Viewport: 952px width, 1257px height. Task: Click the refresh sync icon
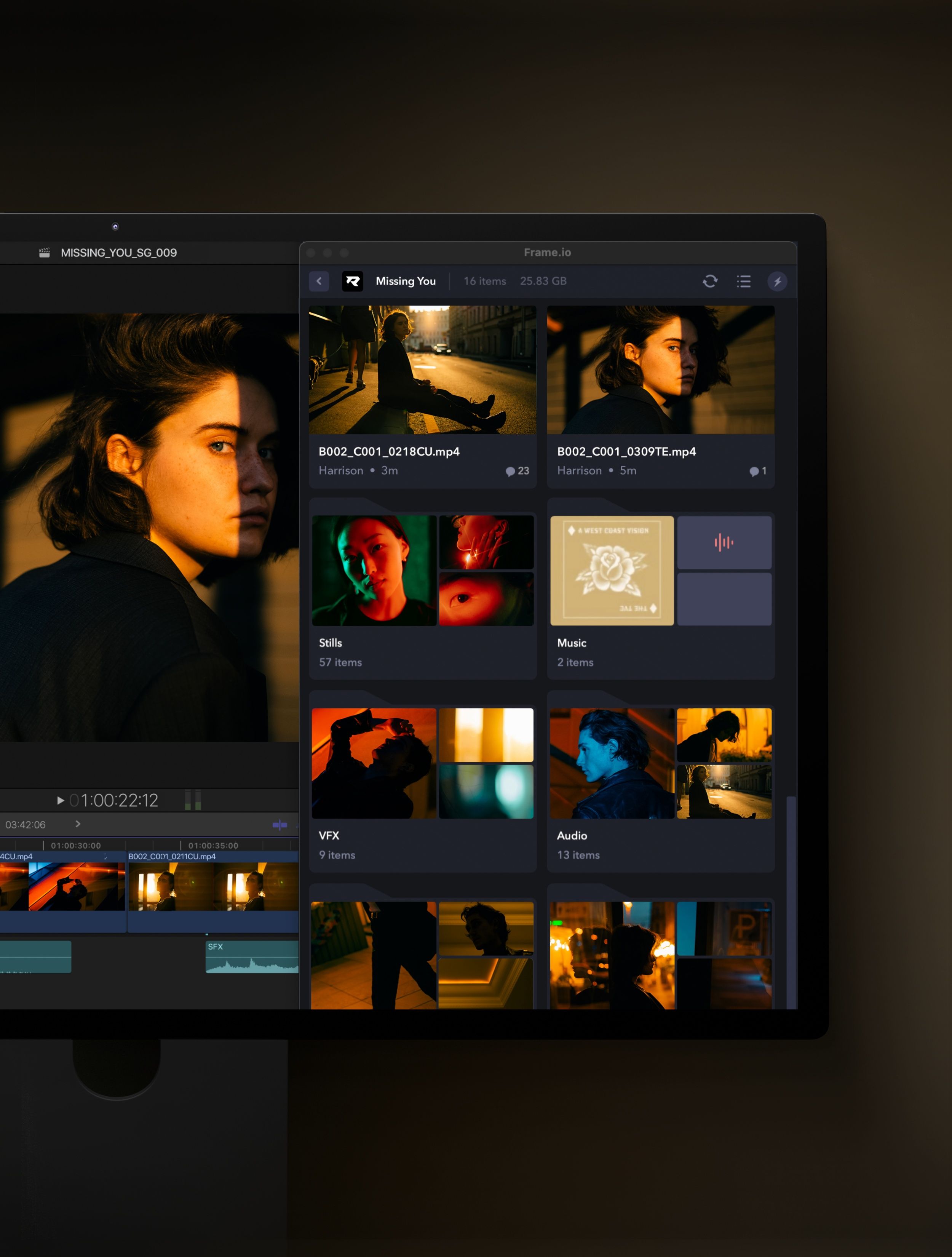pos(709,281)
